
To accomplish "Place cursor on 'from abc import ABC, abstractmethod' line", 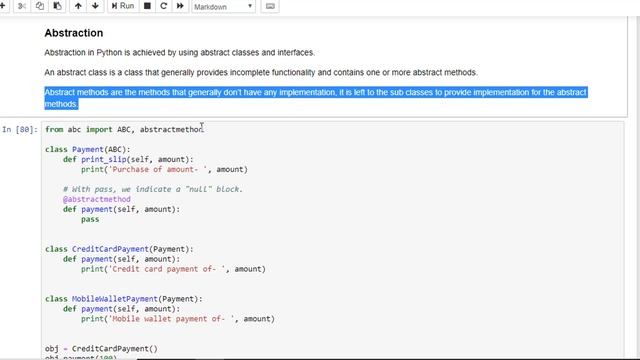I will 124,129.
